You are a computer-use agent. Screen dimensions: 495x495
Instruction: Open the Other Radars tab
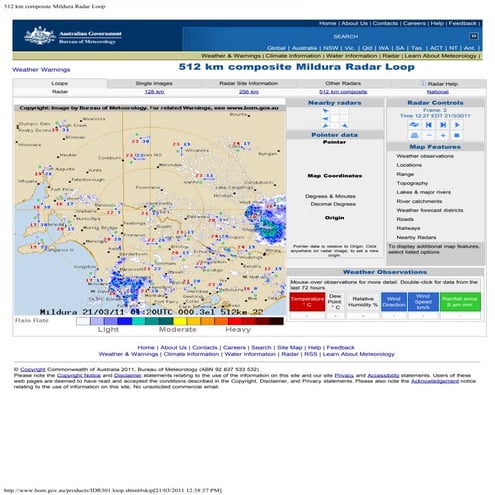click(343, 83)
